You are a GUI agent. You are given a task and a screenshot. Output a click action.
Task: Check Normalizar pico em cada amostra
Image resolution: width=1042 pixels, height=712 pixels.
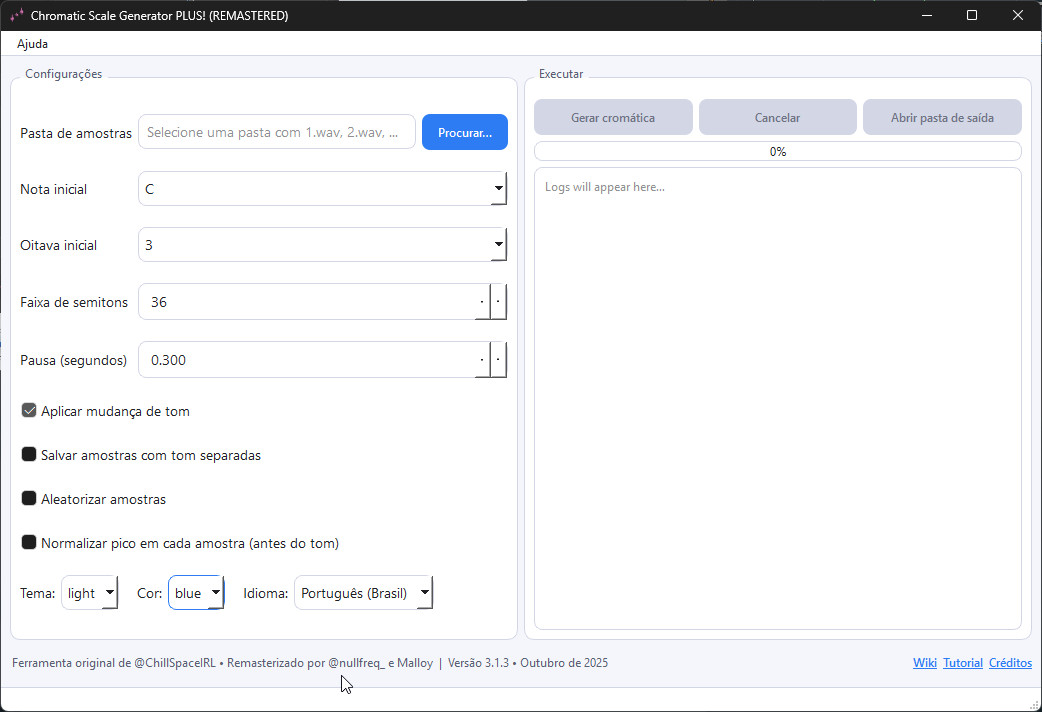29,543
